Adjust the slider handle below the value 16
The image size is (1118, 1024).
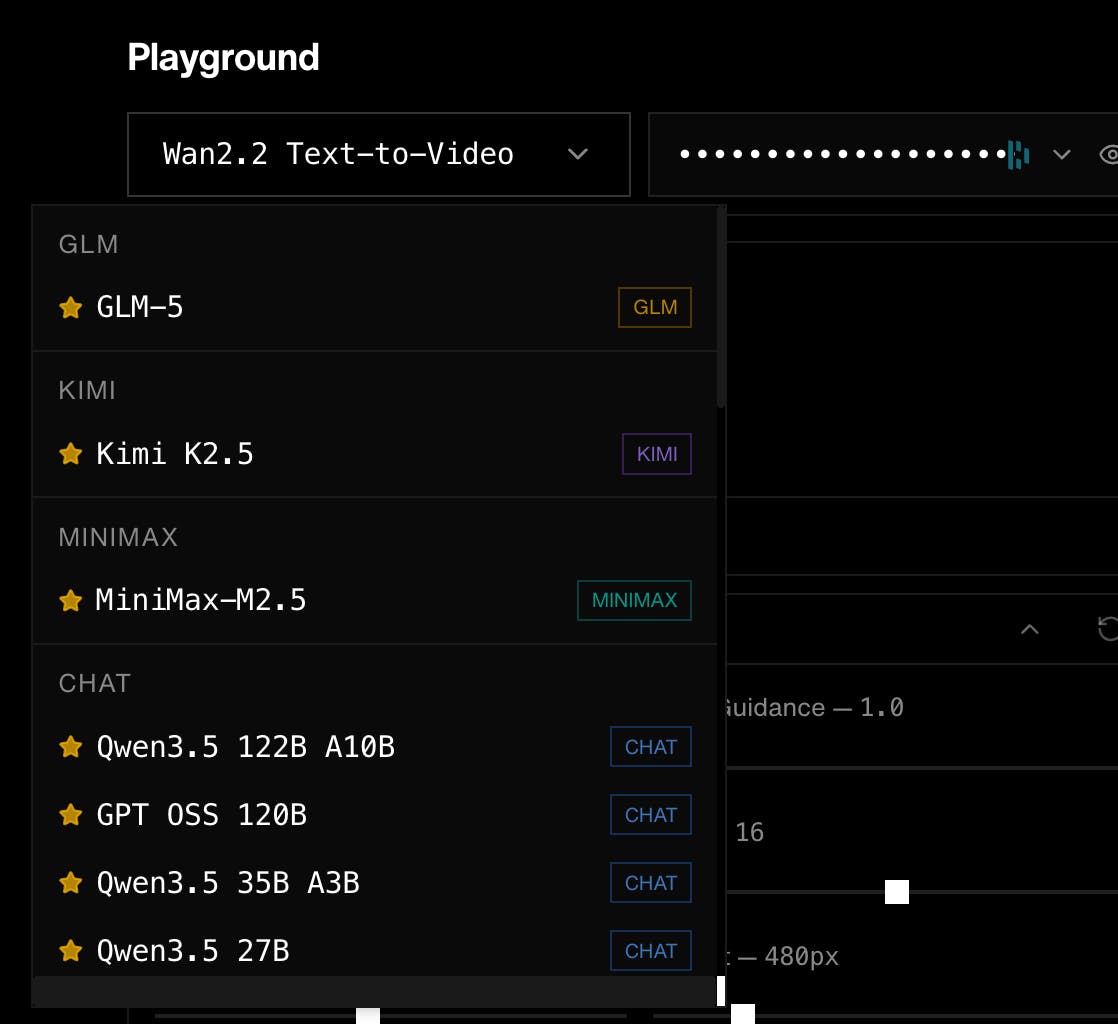(897, 891)
